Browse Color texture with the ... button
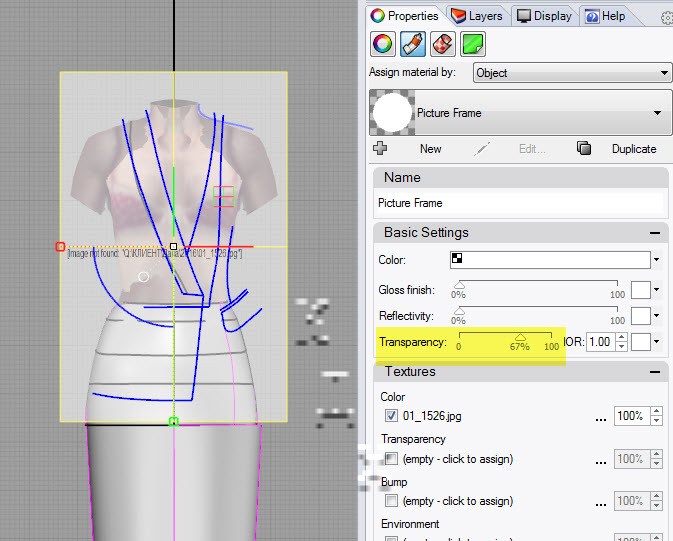This screenshot has width=673, height=541. point(601,419)
